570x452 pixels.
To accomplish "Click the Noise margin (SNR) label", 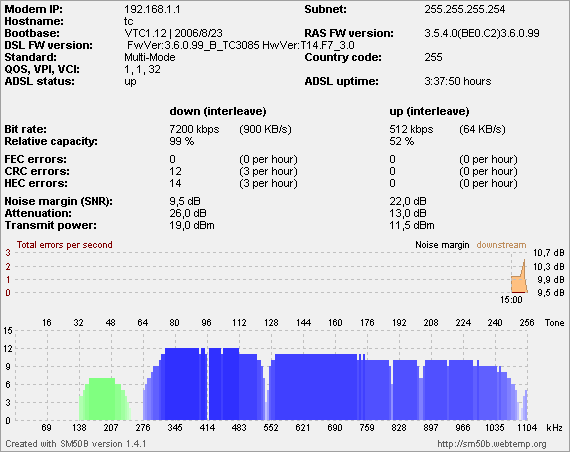I will pos(59,201).
